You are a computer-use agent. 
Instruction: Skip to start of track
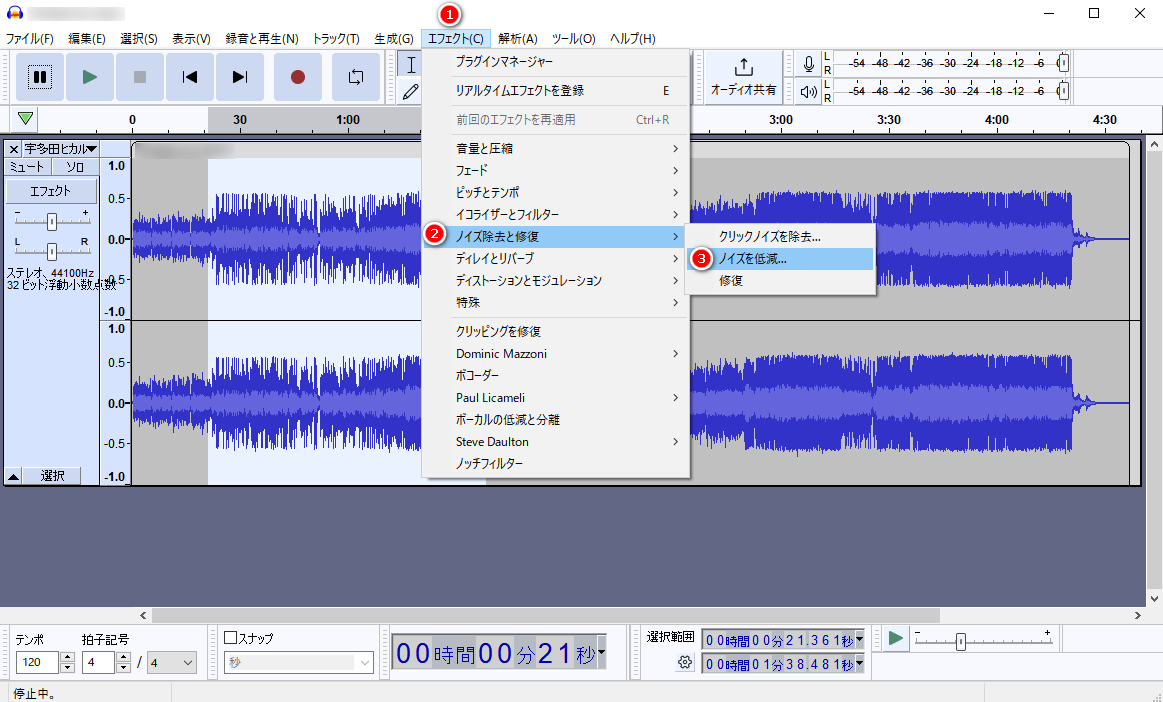point(190,77)
